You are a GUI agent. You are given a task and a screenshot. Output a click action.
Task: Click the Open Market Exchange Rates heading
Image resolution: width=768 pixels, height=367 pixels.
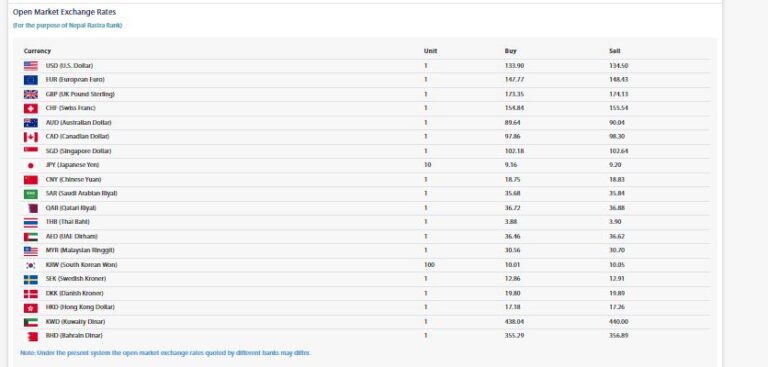click(64, 12)
